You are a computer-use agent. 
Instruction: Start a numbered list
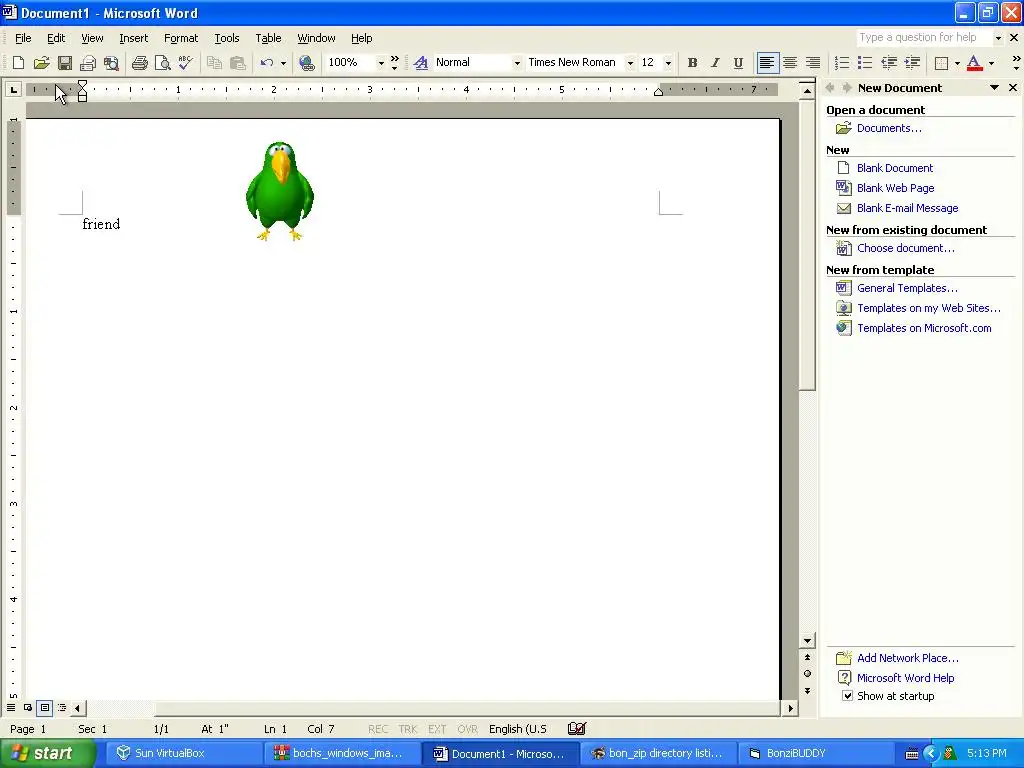coord(842,63)
